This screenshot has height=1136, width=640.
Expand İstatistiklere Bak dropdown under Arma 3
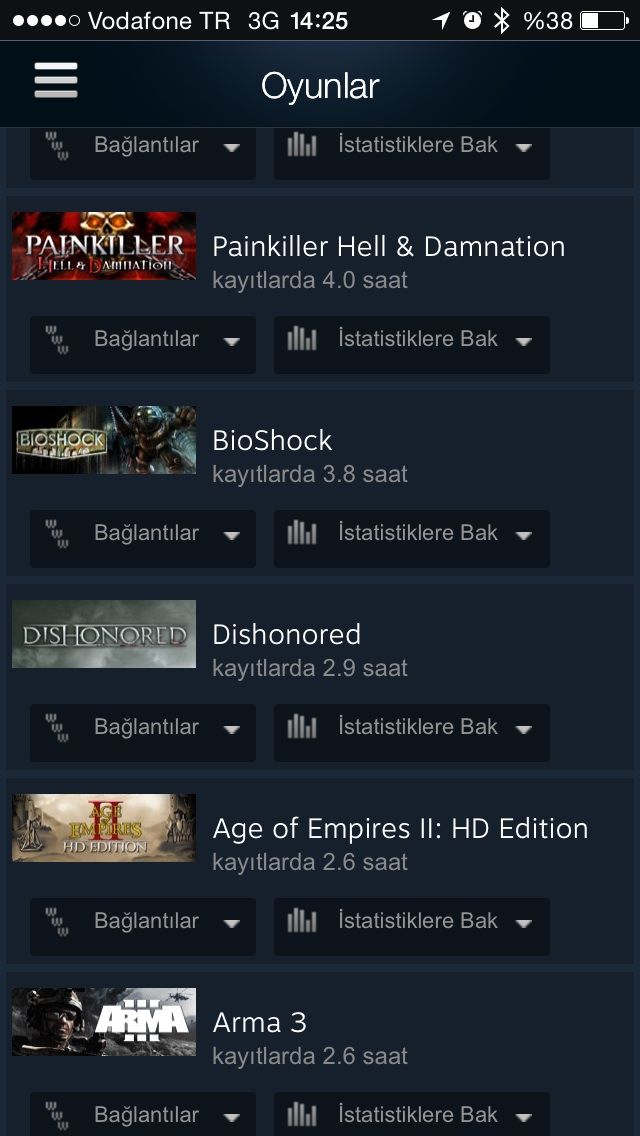coord(412,1114)
